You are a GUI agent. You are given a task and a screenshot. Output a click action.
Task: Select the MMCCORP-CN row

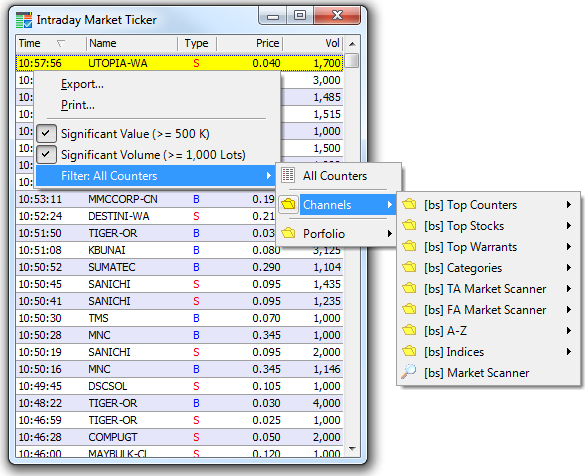coord(179,199)
